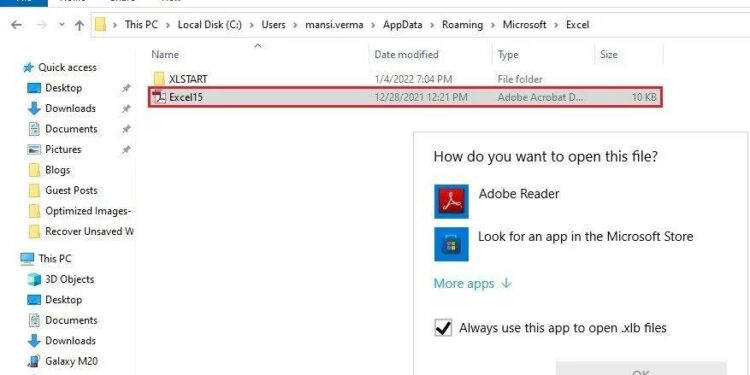Screen dimensions: 750x375
Task: Select the XLSTART folder icon
Action: 159,78
